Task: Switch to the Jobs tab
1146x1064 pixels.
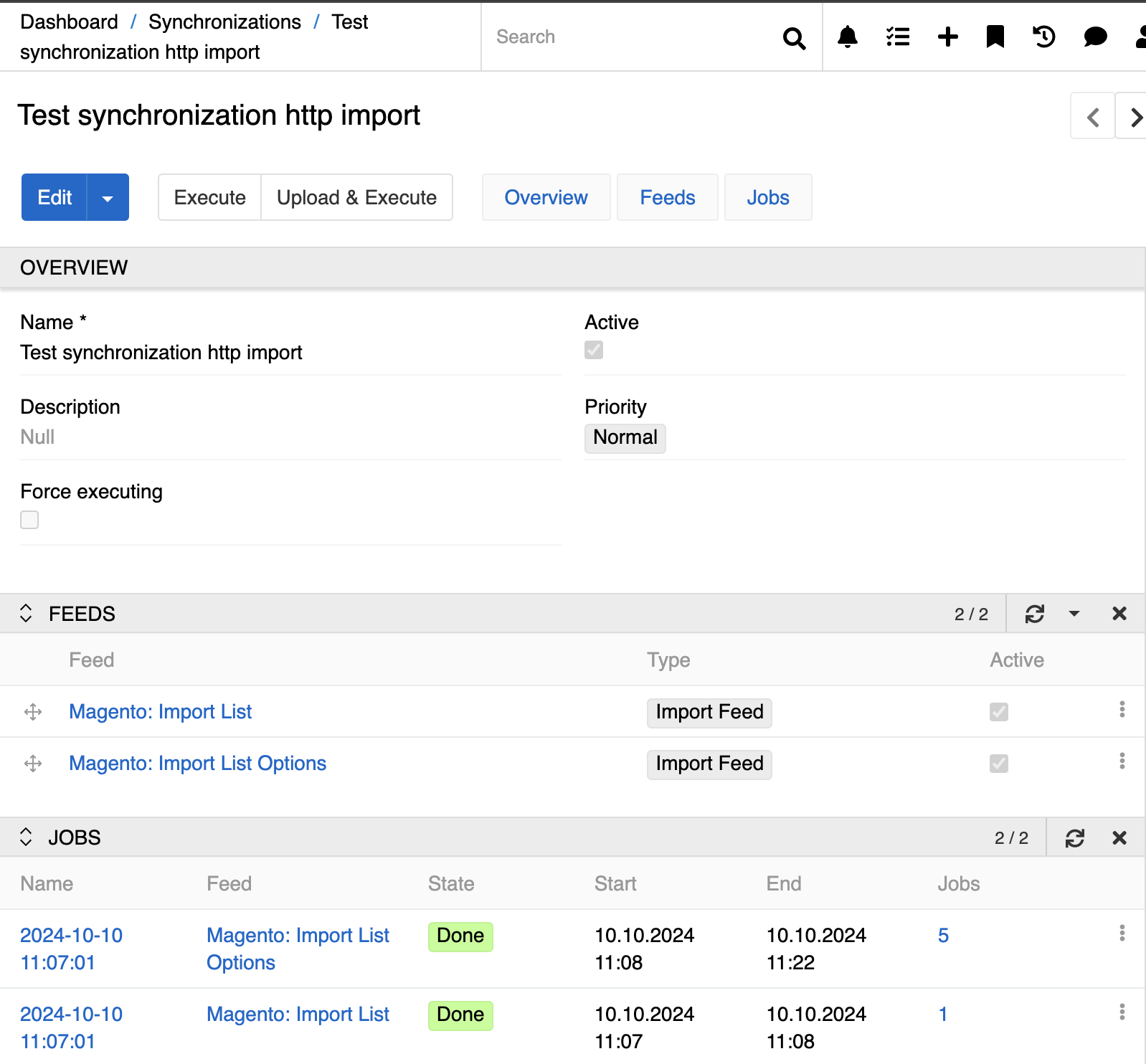Action: 768,198
